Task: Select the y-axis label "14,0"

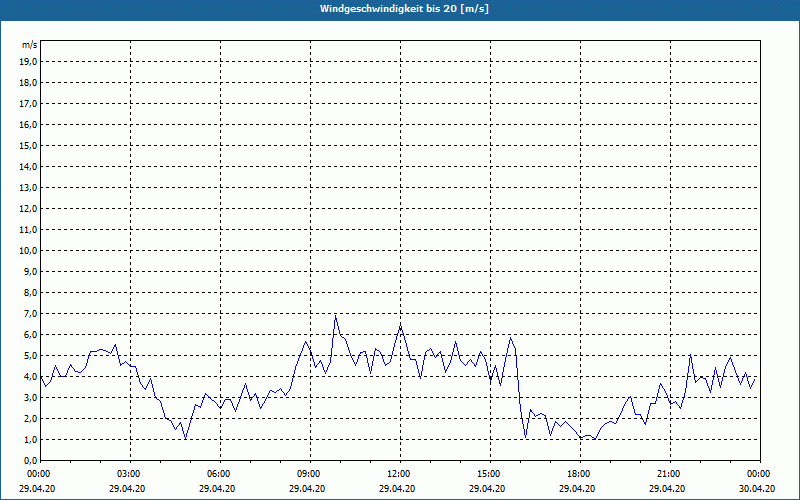Action: pos(29,167)
